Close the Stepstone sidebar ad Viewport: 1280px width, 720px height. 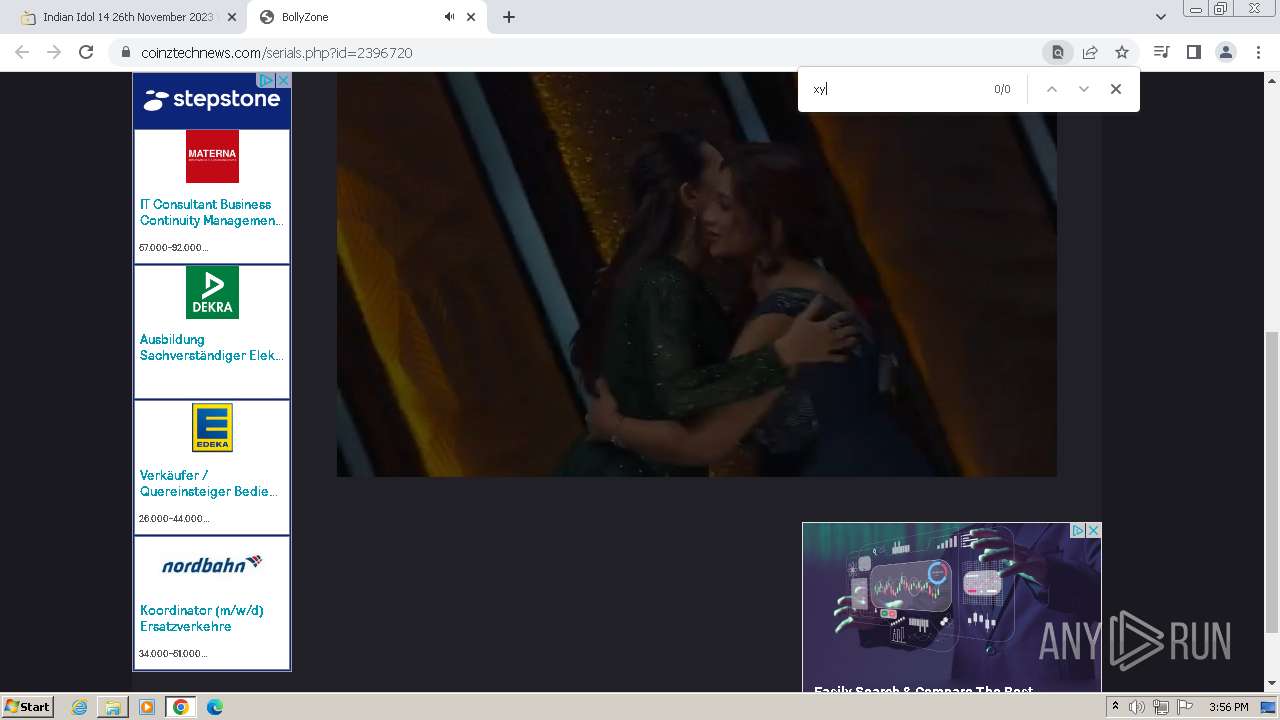283,80
